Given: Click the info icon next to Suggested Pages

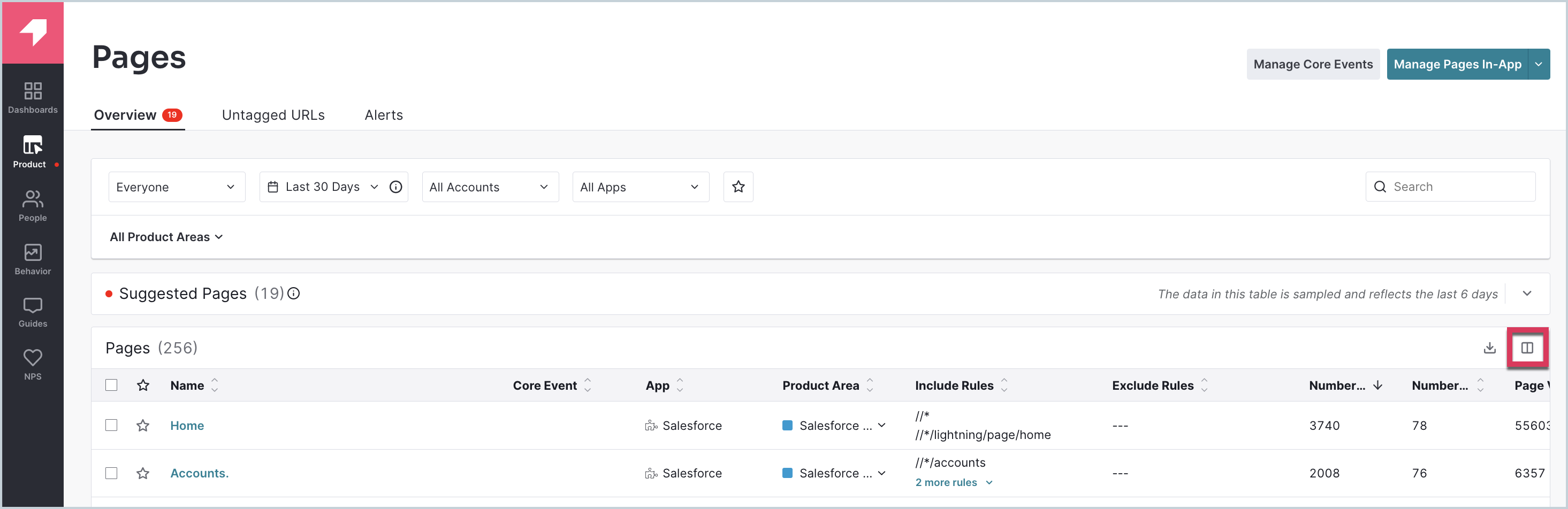Looking at the screenshot, I should (x=293, y=294).
